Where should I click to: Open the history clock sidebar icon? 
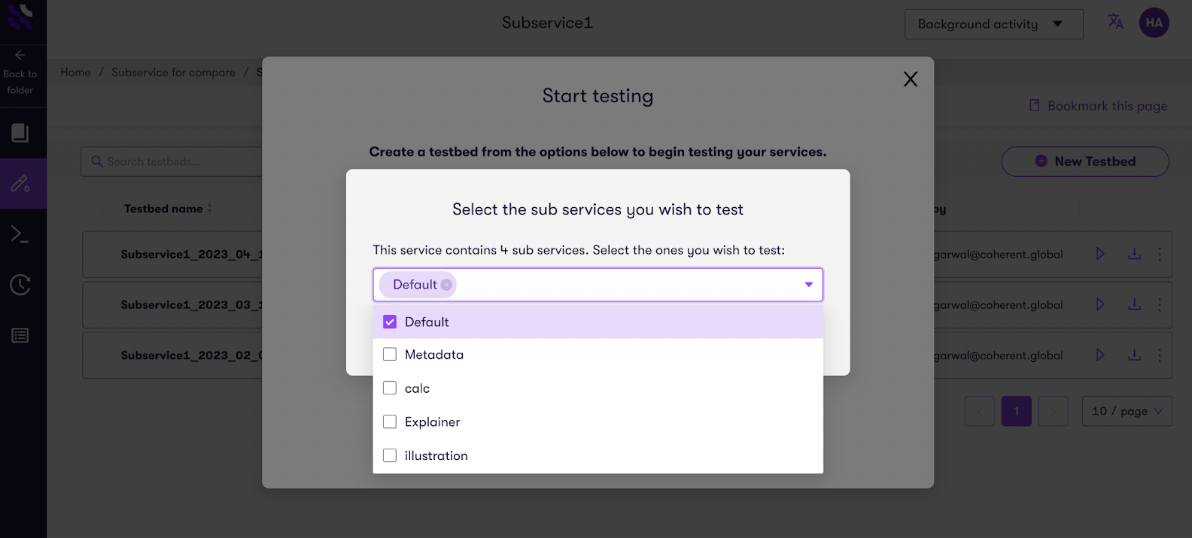[x=20, y=285]
